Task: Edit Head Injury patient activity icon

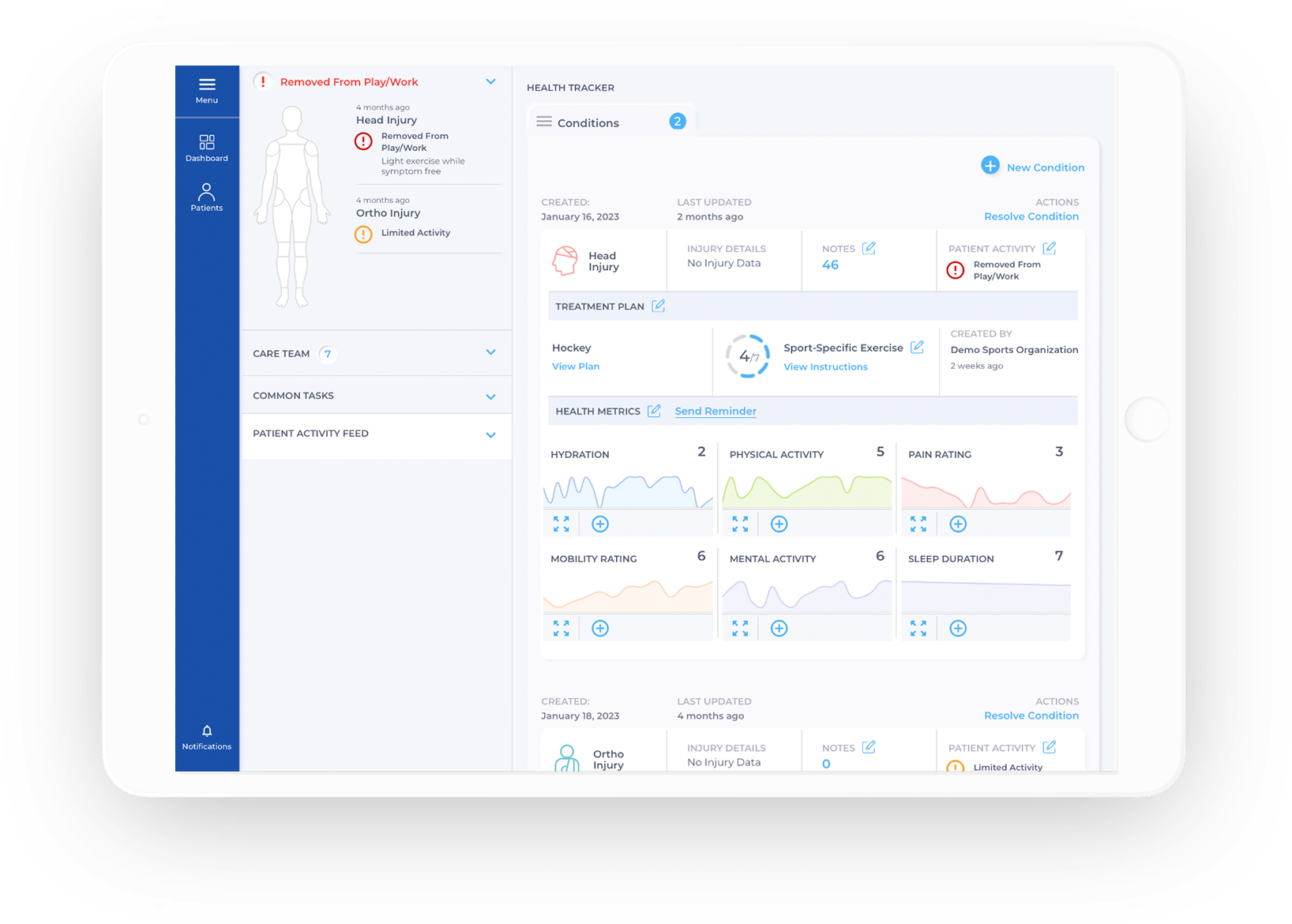Action: tap(1050, 248)
